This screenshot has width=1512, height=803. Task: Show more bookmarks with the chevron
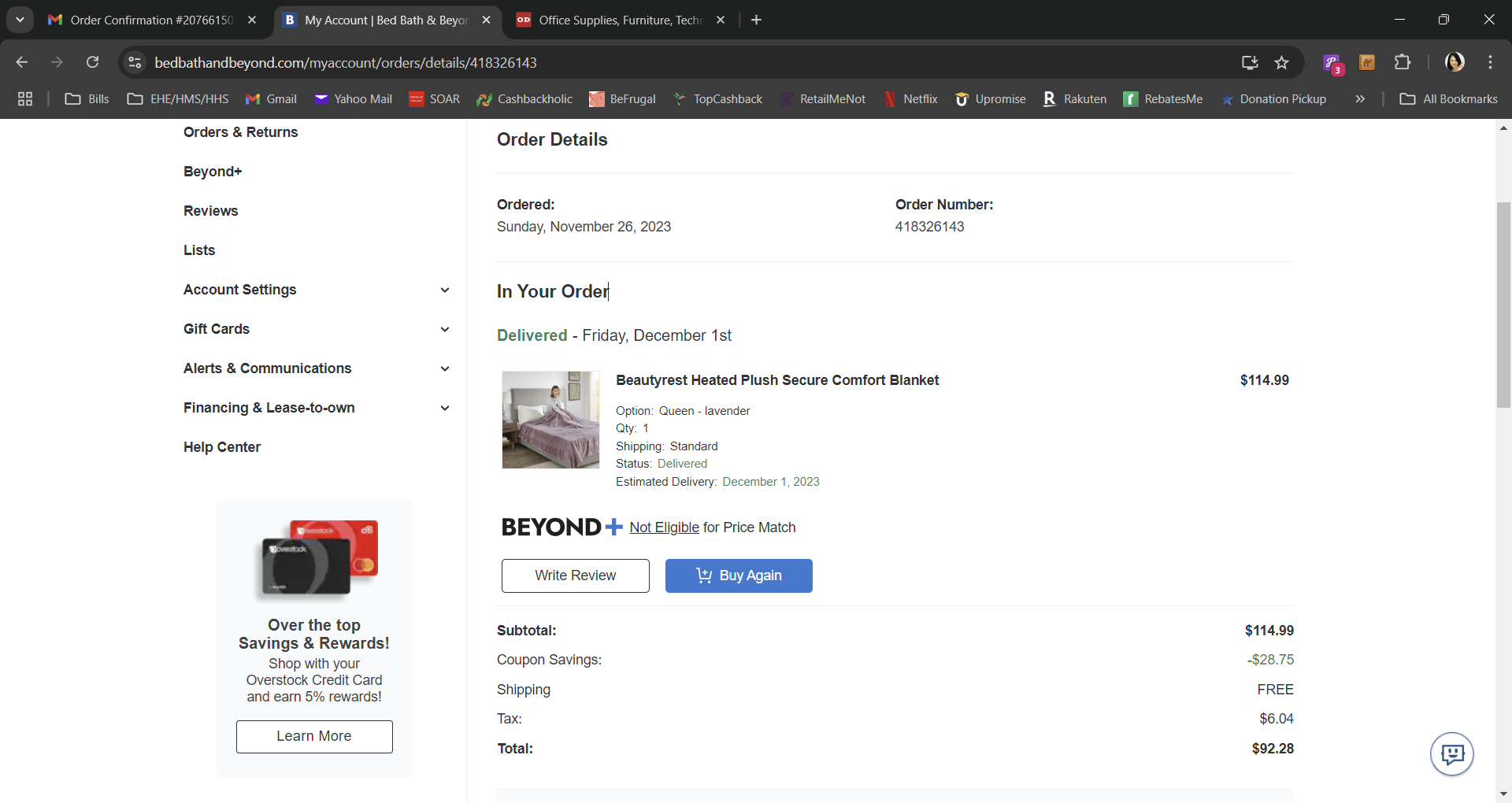click(x=1360, y=98)
